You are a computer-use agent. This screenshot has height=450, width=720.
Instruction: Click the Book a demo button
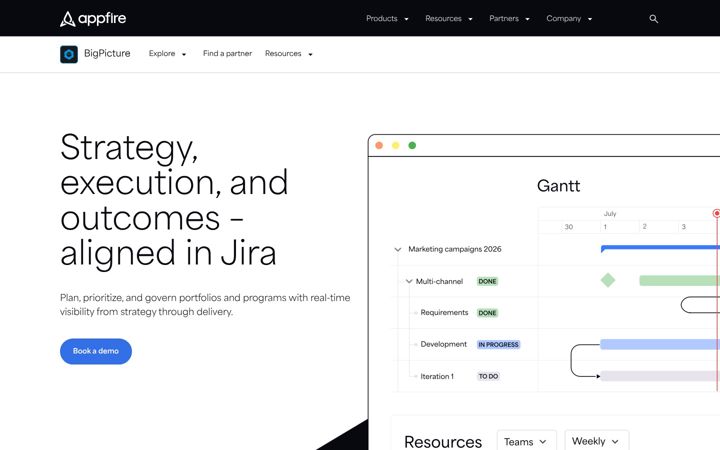96,351
